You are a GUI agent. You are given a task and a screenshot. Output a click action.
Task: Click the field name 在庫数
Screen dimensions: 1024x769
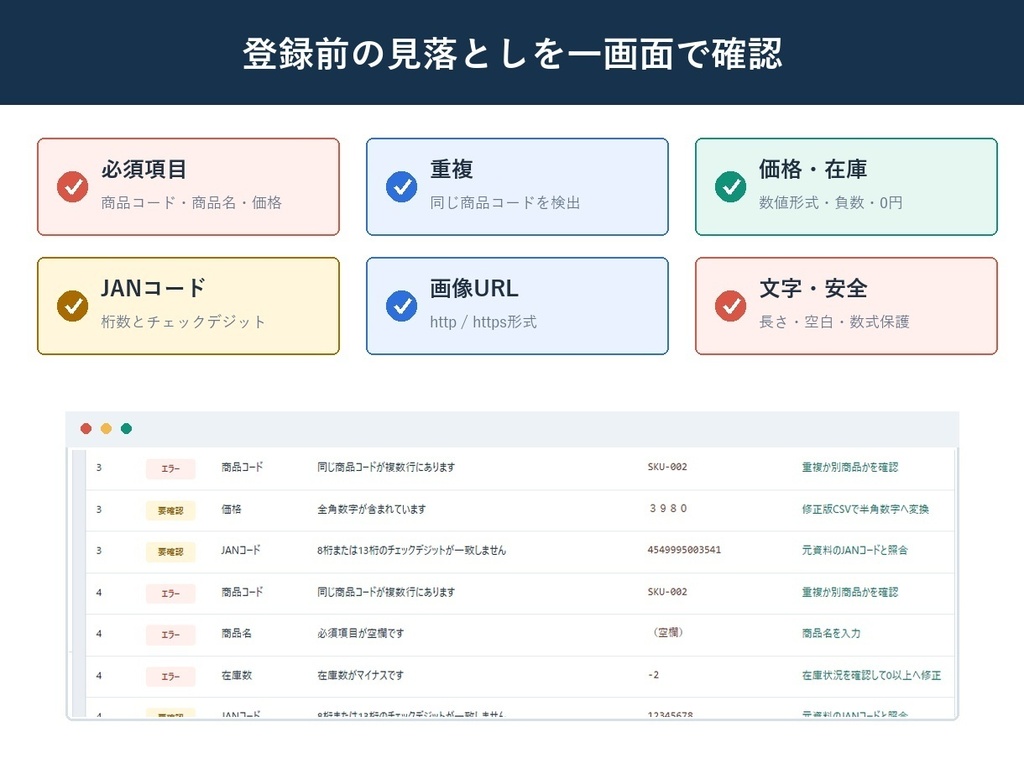[236, 676]
